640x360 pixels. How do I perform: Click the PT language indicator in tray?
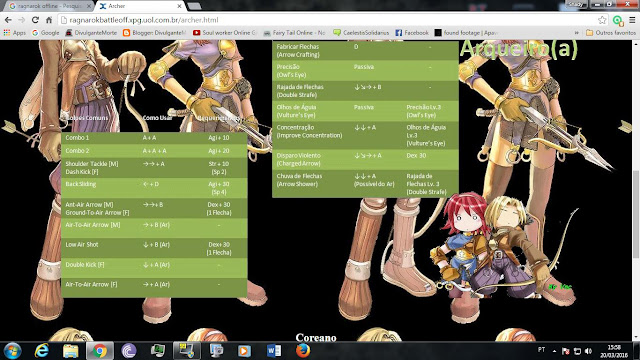tap(541, 350)
